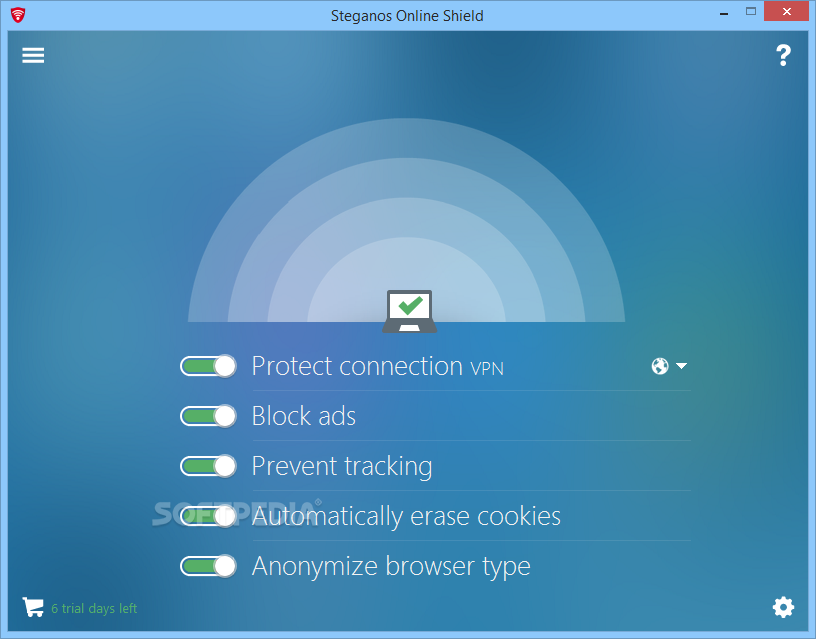Toggle the Block ads switch
The width and height of the screenshot is (816, 639).
pyautogui.click(x=208, y=416)
